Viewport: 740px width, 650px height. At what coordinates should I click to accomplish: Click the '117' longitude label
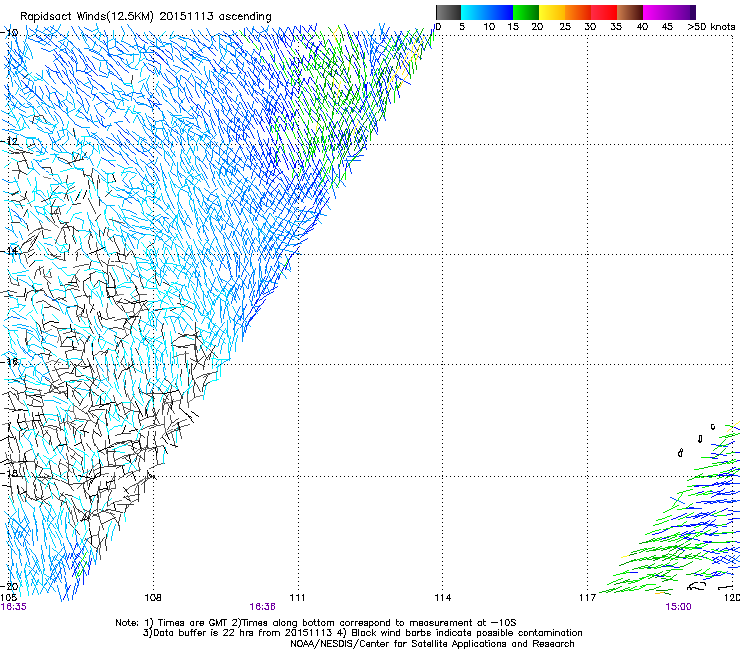[x=588, y=598]
